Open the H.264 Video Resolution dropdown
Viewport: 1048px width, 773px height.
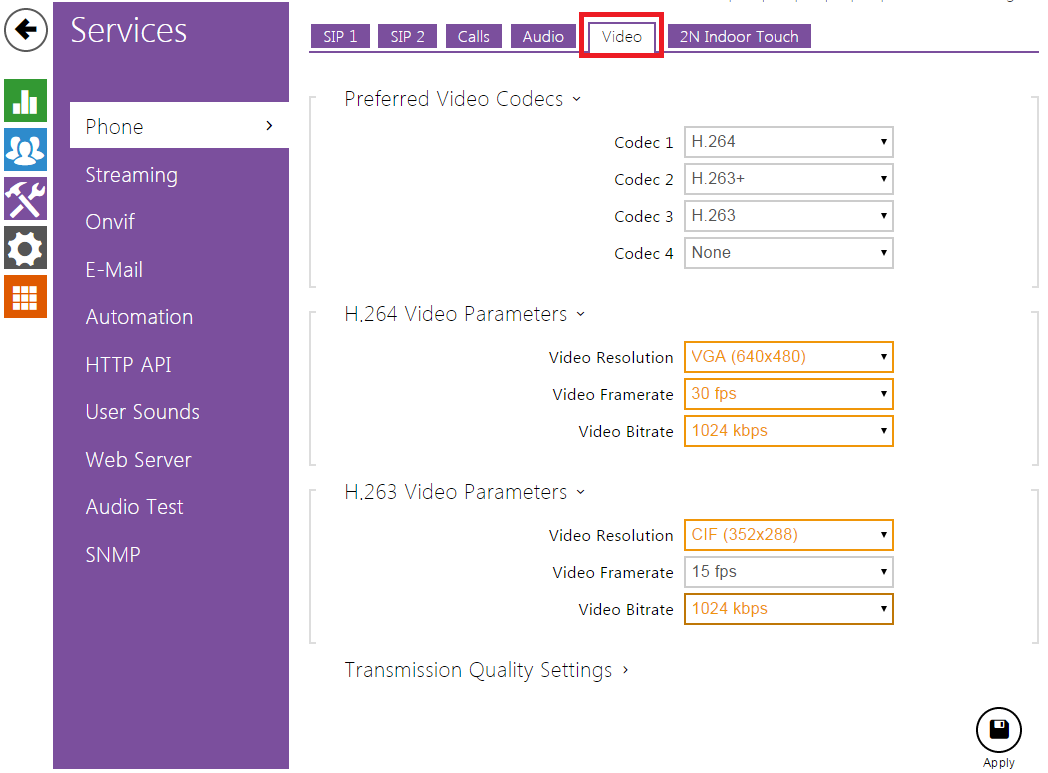click(788, 357)
